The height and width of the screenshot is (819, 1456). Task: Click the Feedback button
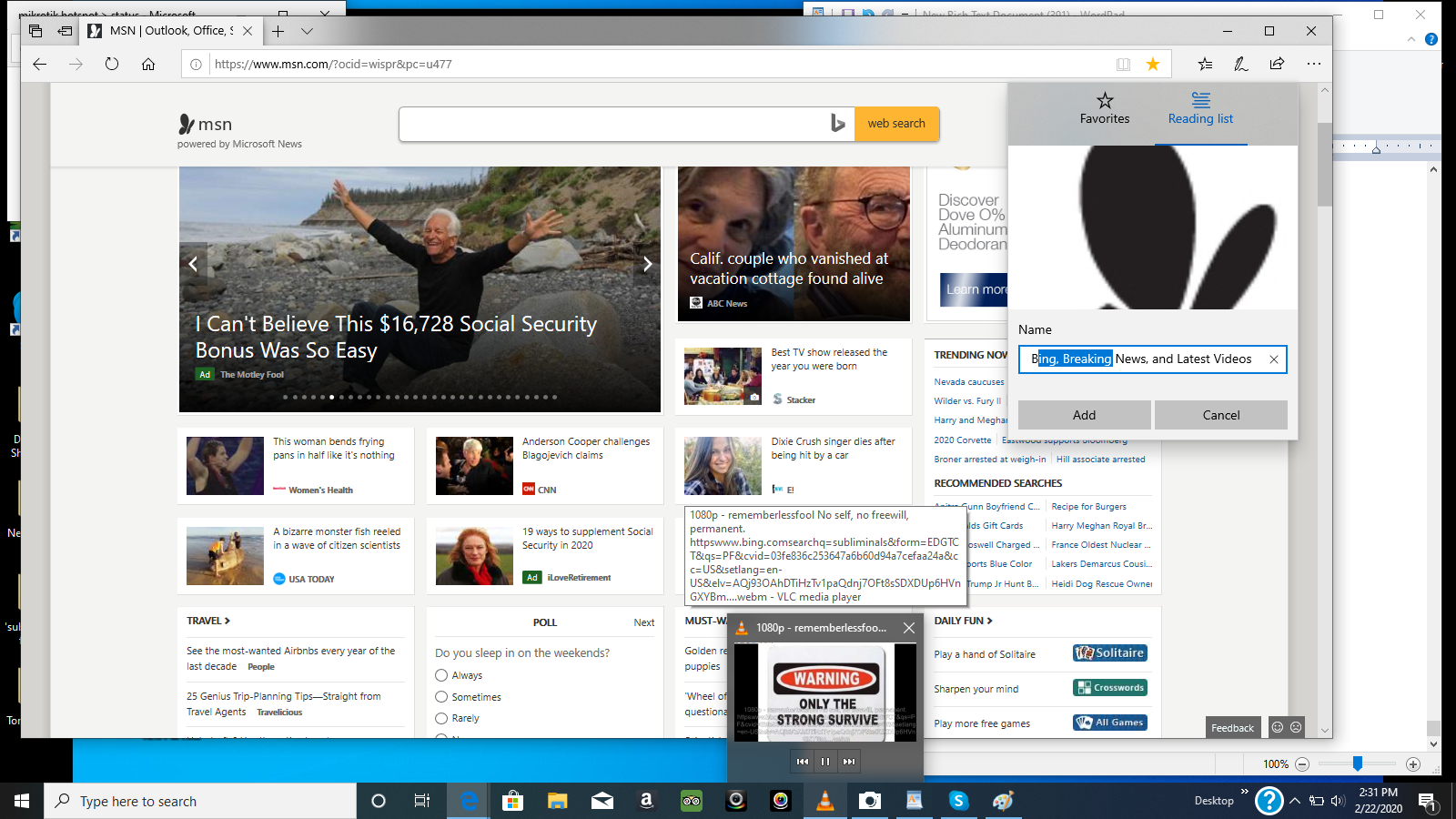tap(1232, 728)
